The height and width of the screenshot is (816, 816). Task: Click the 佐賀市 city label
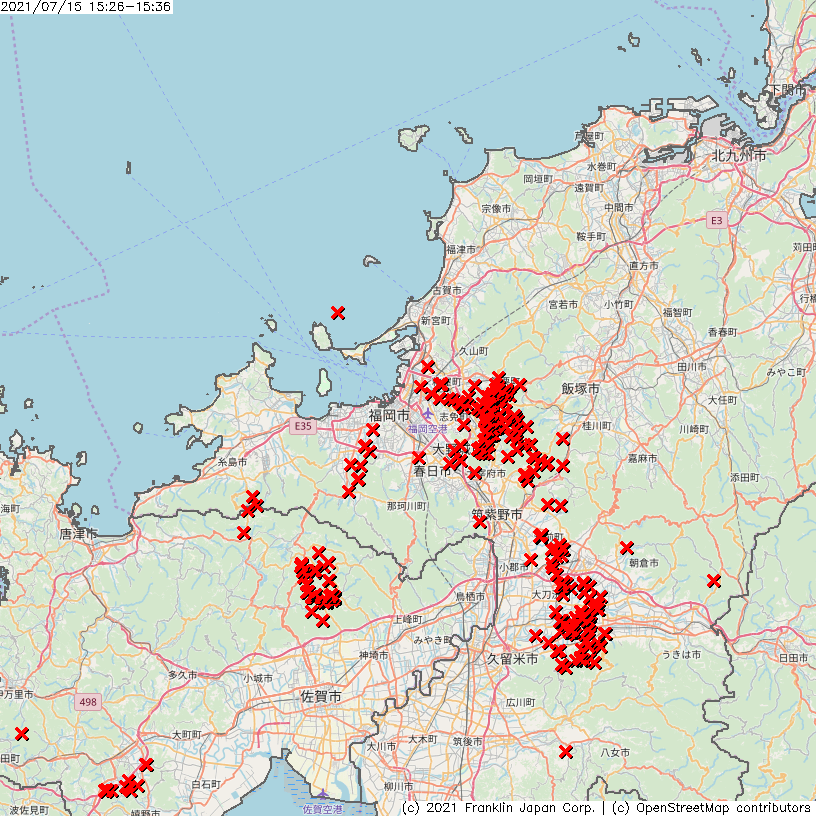pyautogui.click(x=321, y=696)
